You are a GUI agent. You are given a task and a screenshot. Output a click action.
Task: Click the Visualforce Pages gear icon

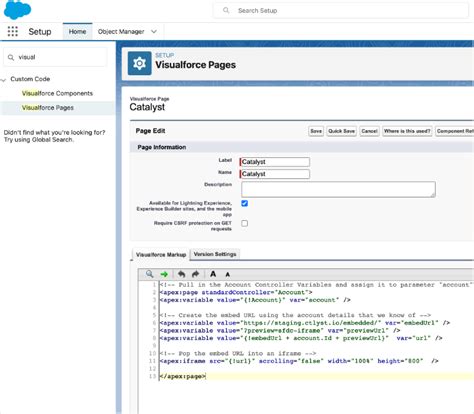pyautogui.click(x=139, y=63)
